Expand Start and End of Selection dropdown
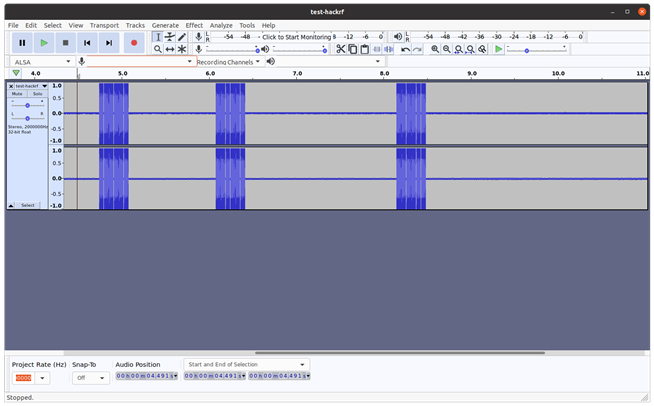 [x=246, y=364]
